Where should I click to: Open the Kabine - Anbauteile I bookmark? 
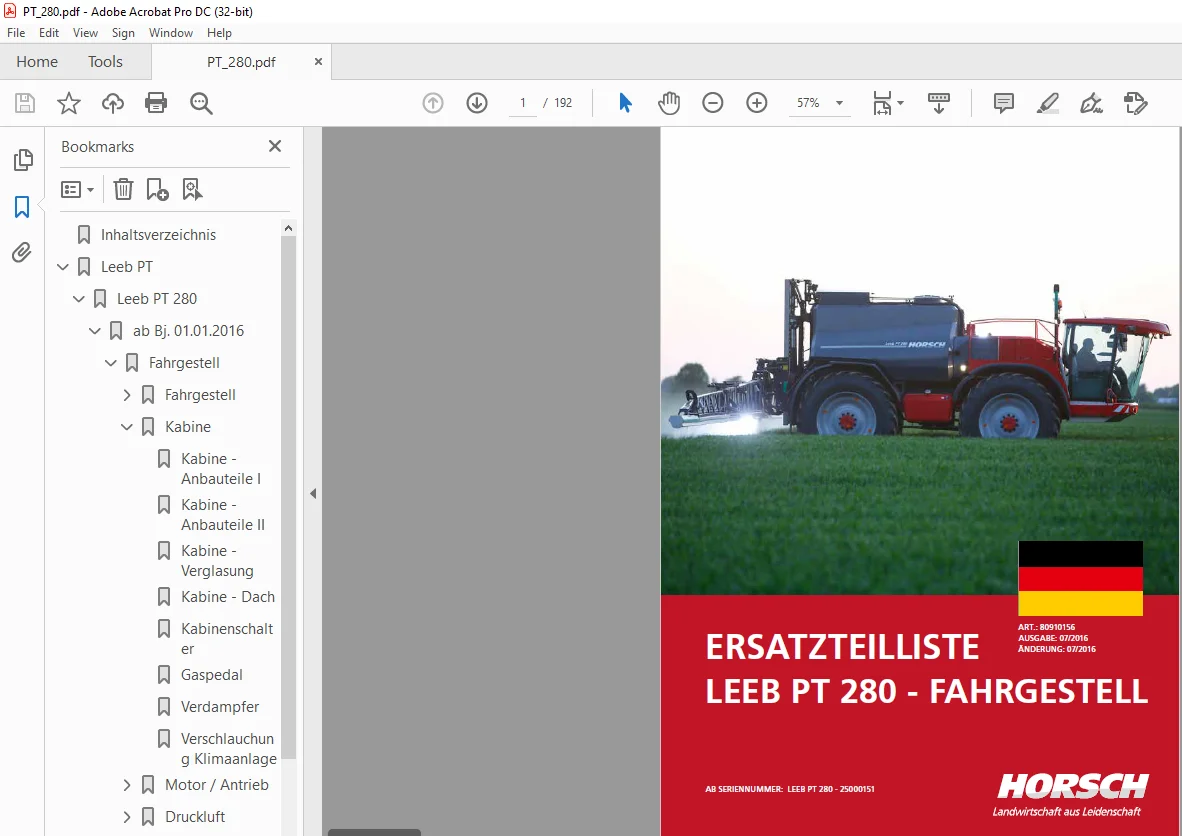click(221, 469)
